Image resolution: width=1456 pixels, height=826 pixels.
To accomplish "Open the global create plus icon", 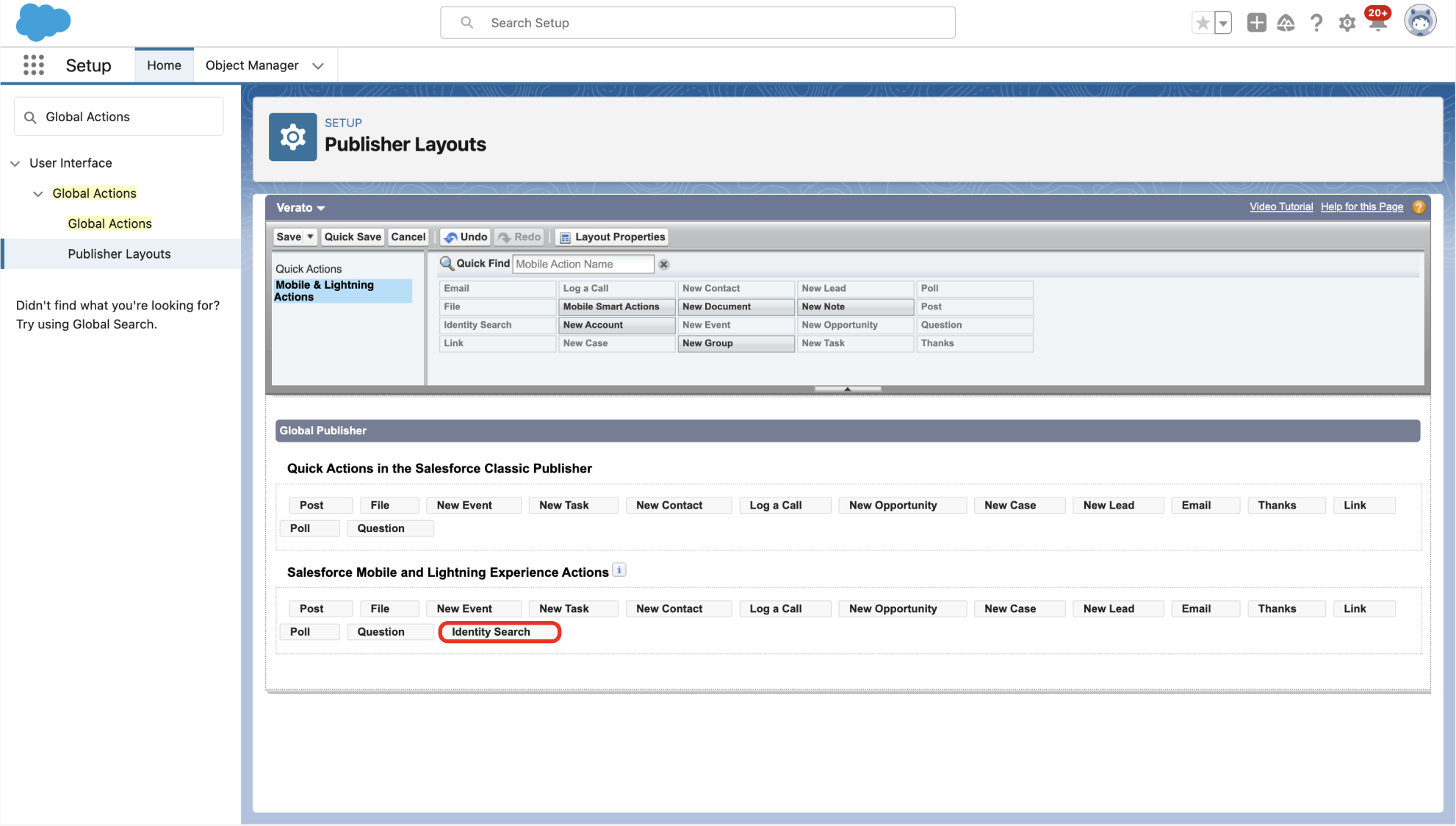I will click(1256, 24).
